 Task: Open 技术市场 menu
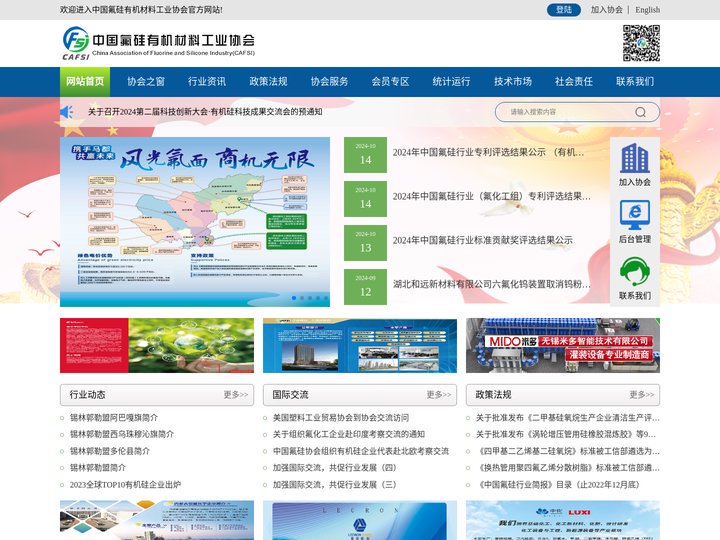512,82
